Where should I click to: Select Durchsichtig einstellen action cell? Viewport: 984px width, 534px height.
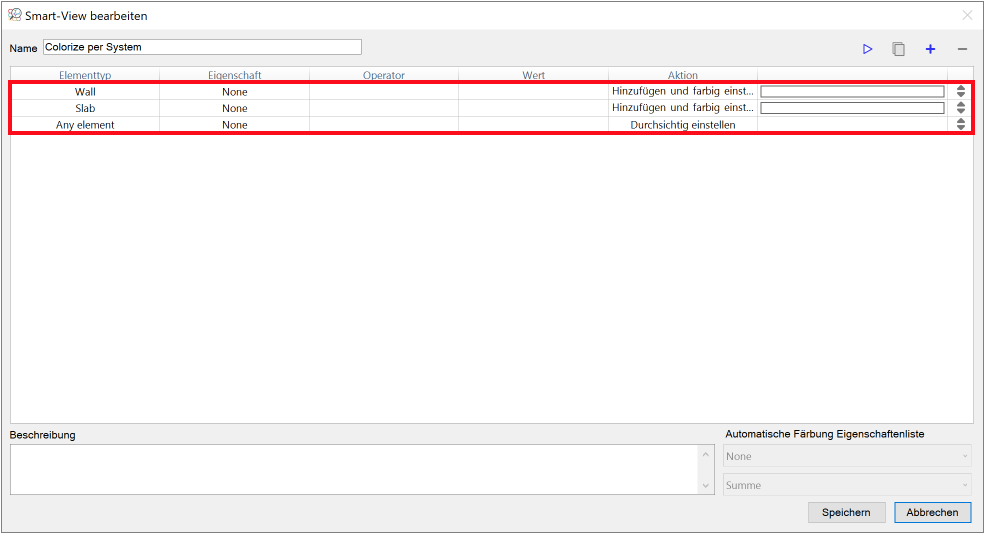[683, 125]
